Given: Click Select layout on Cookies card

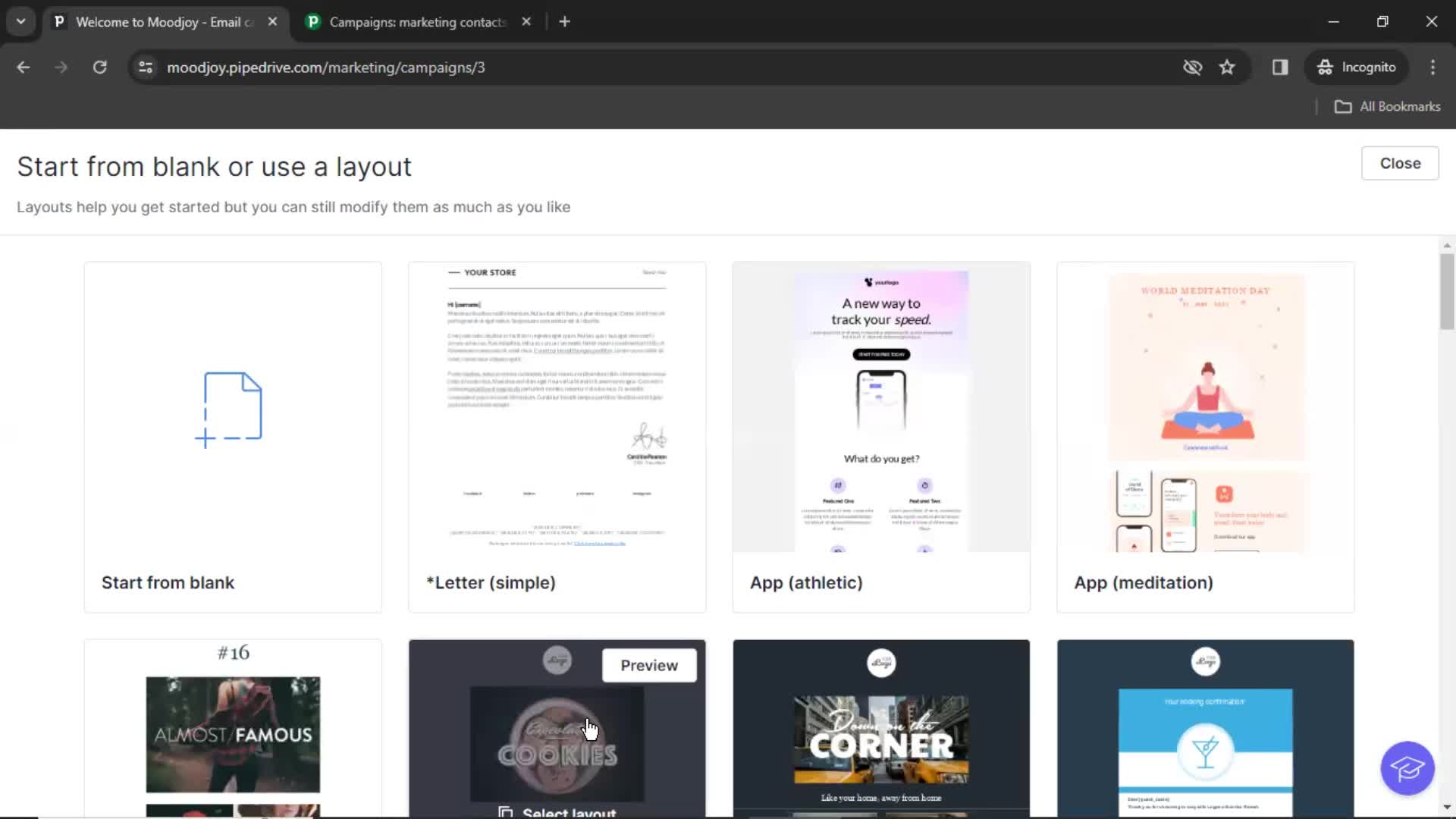Looking at the screenshot, I should click(x=557, y=812).
